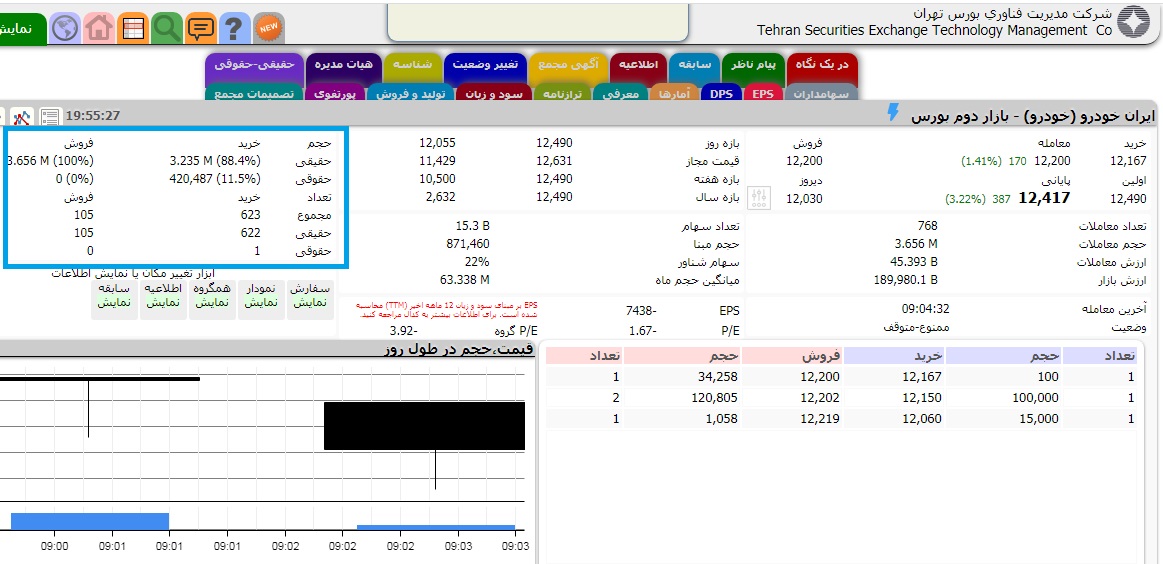
Task: Open the orange chat message icon
Action: (x=200, y=29)
